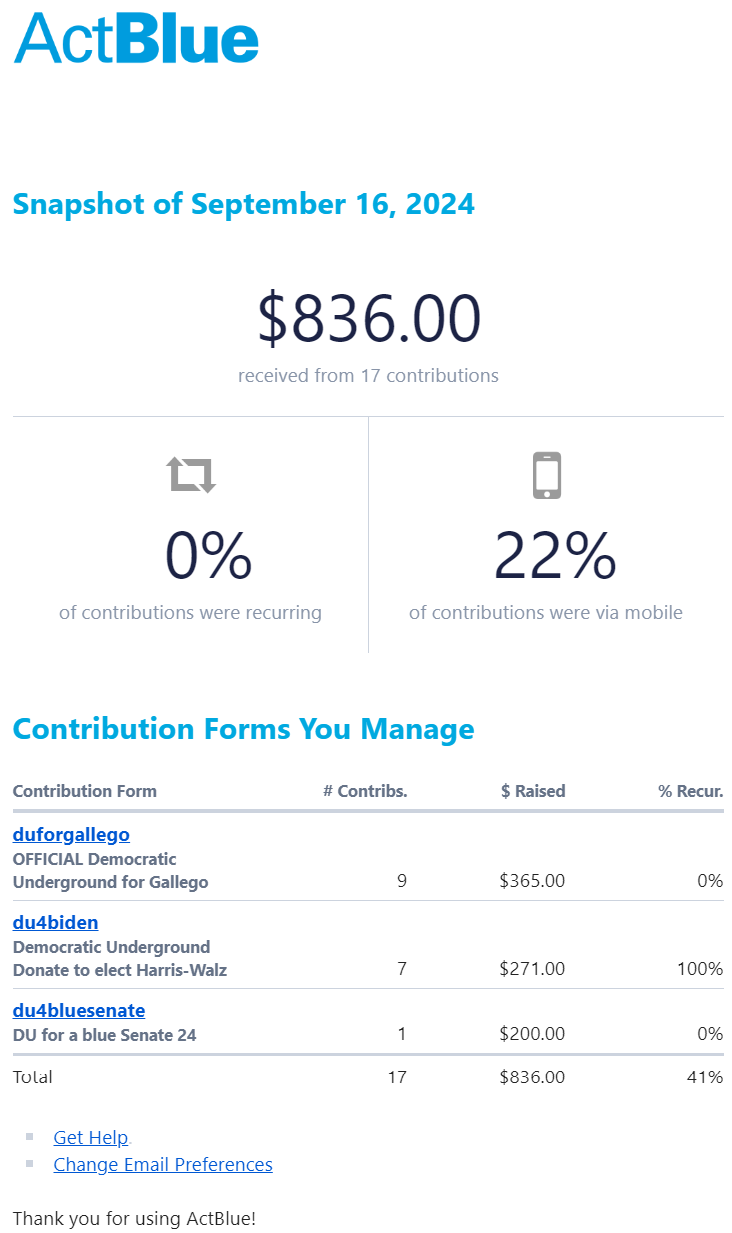The height and width of the screenshot is (1233, 732).
Task: Click the ActBlue logo
Action: 136,39
